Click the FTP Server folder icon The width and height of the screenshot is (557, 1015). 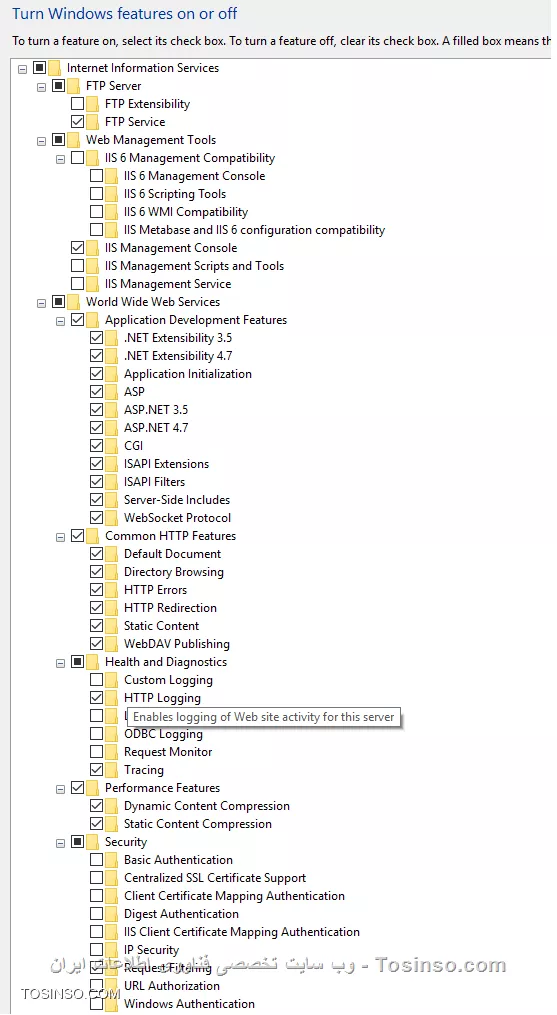[x=74, y=86]
